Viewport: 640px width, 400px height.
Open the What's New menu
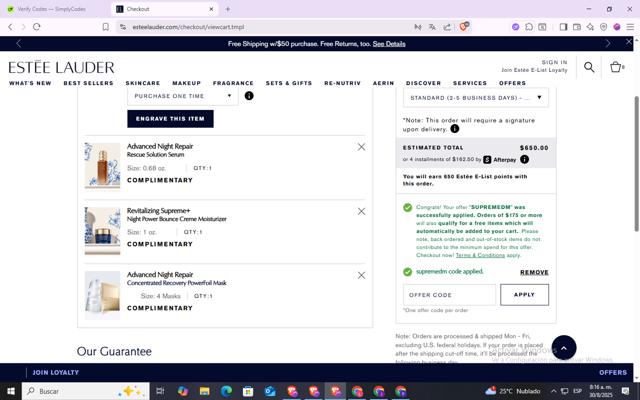click(30, 83)
